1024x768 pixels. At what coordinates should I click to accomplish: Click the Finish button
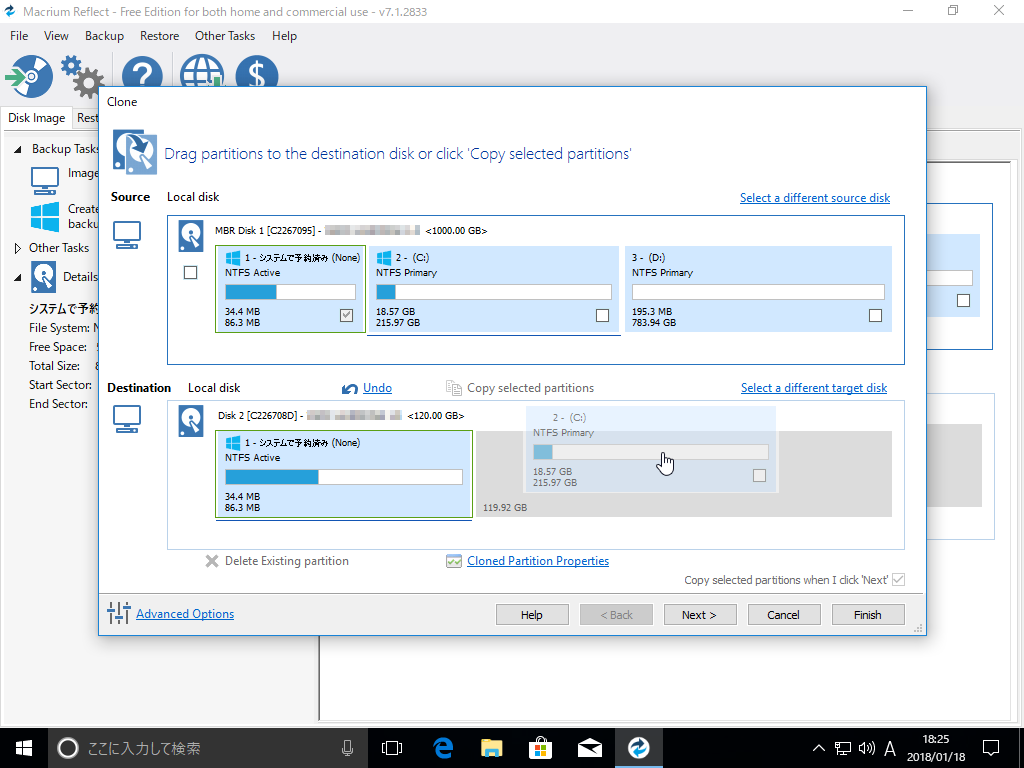[x=867, y=615]
